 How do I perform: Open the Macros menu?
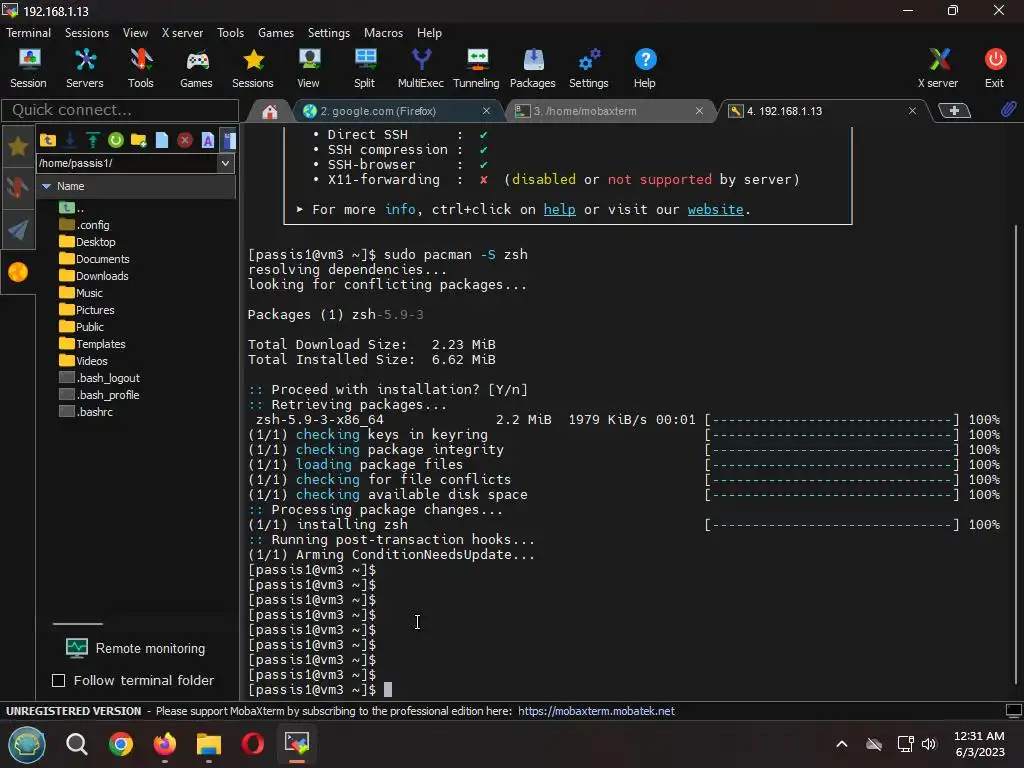[x=383, y=33]
